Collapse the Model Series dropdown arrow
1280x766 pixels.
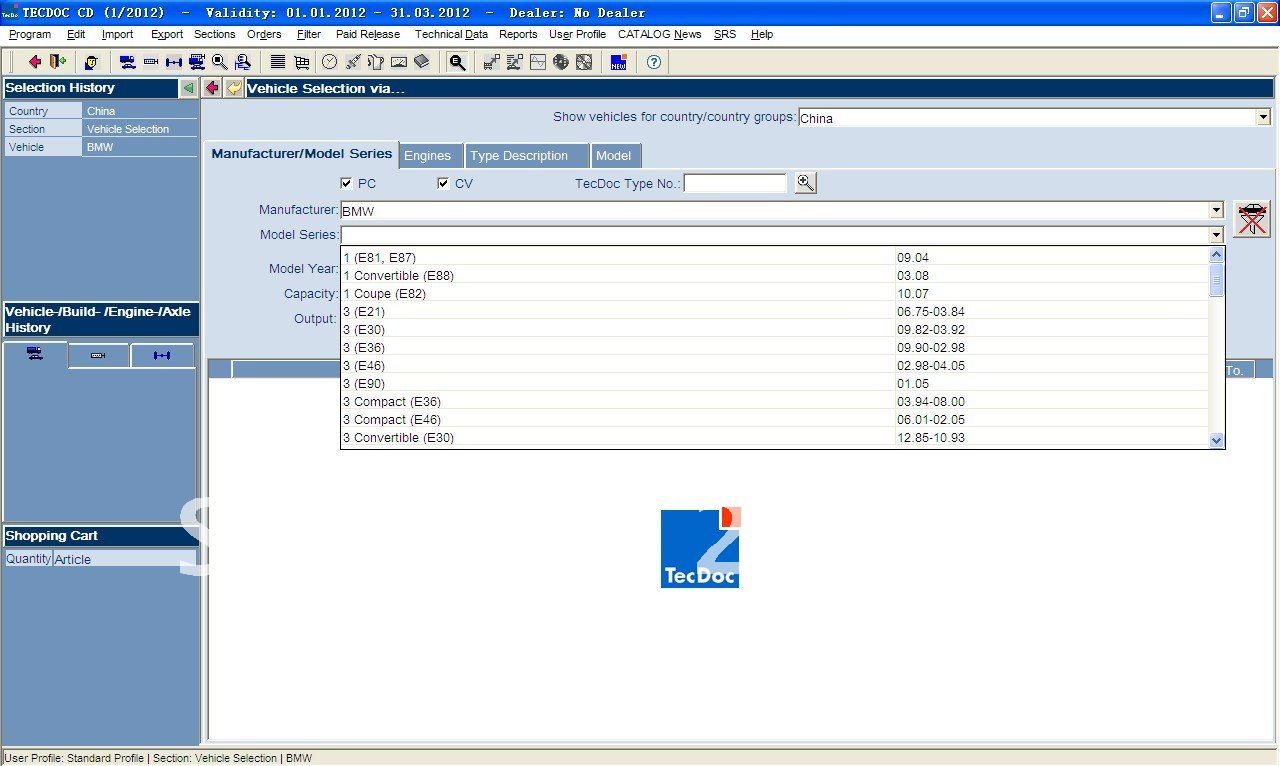1216,235
